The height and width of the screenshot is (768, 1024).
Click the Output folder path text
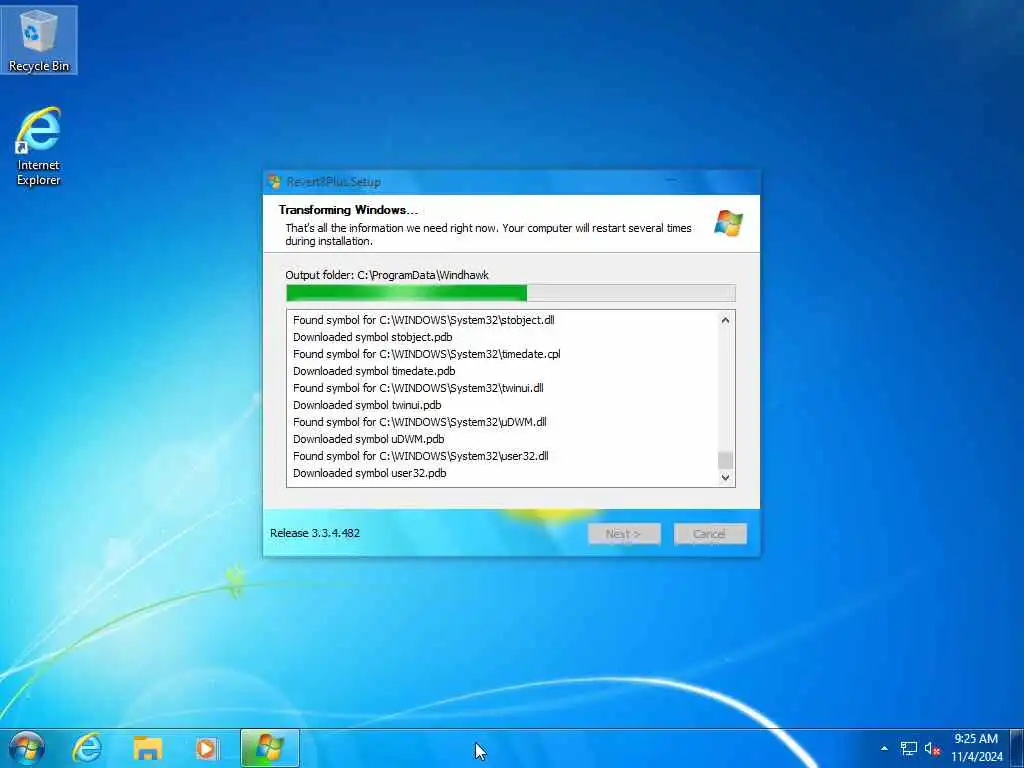coord(387,275)
